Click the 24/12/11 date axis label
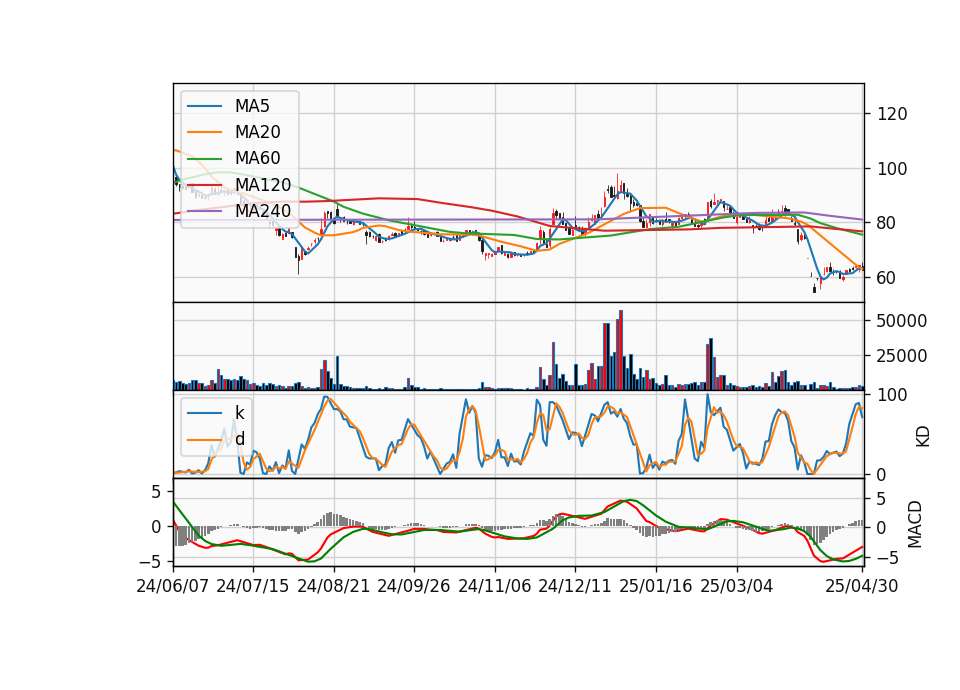 click(x=575, y=586)
